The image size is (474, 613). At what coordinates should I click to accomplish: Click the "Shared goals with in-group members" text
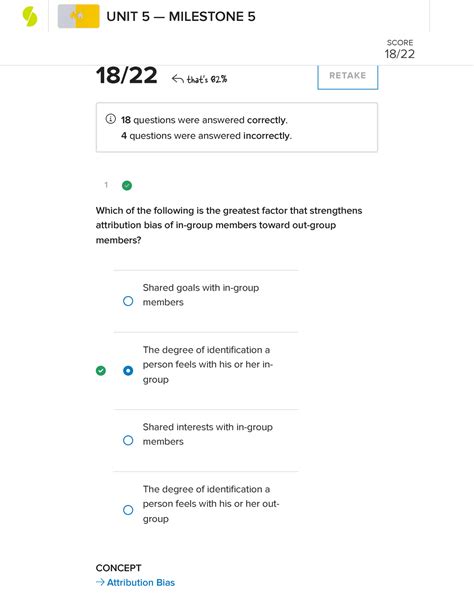coord(201,295)
